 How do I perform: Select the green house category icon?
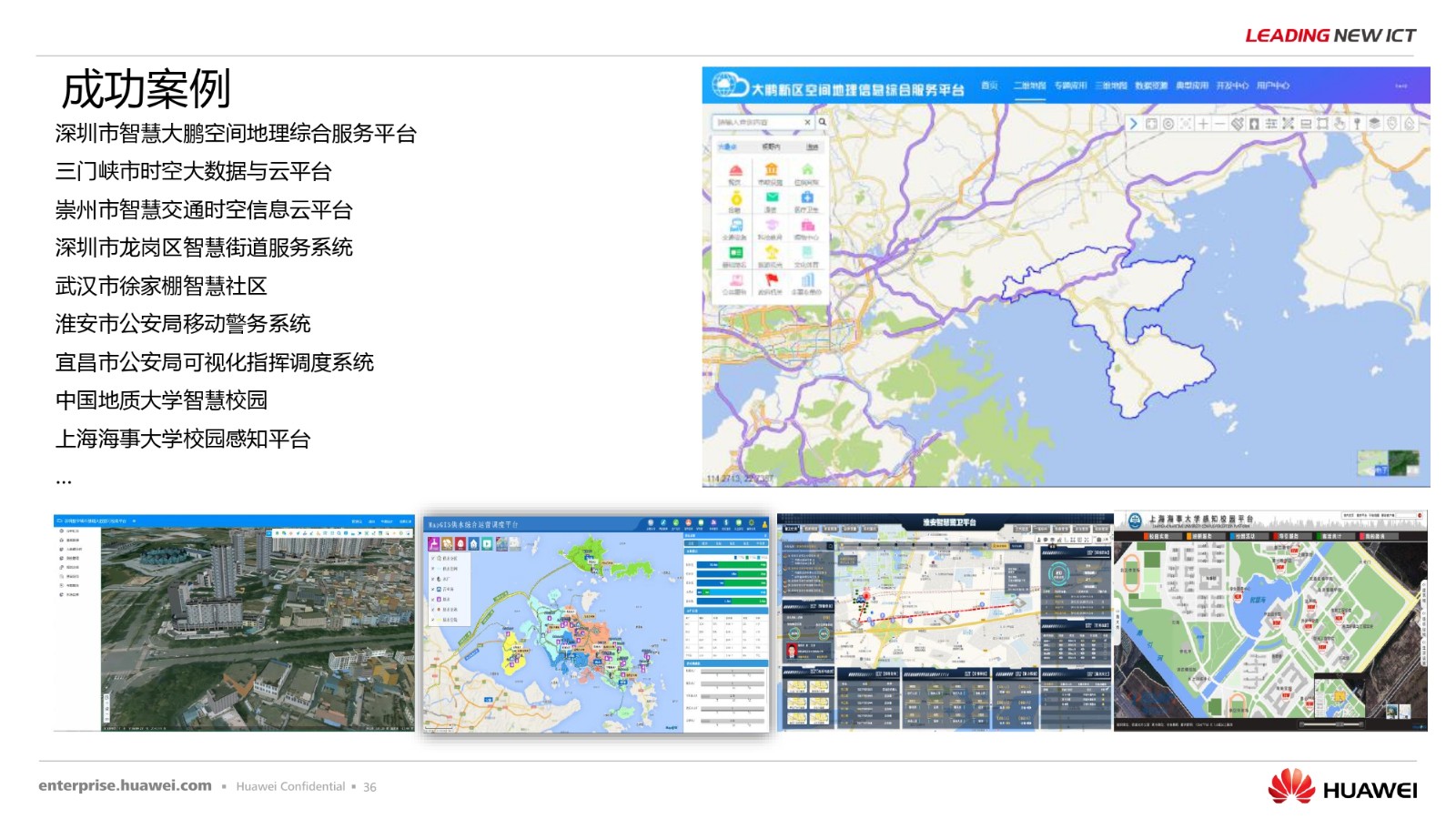807,169
